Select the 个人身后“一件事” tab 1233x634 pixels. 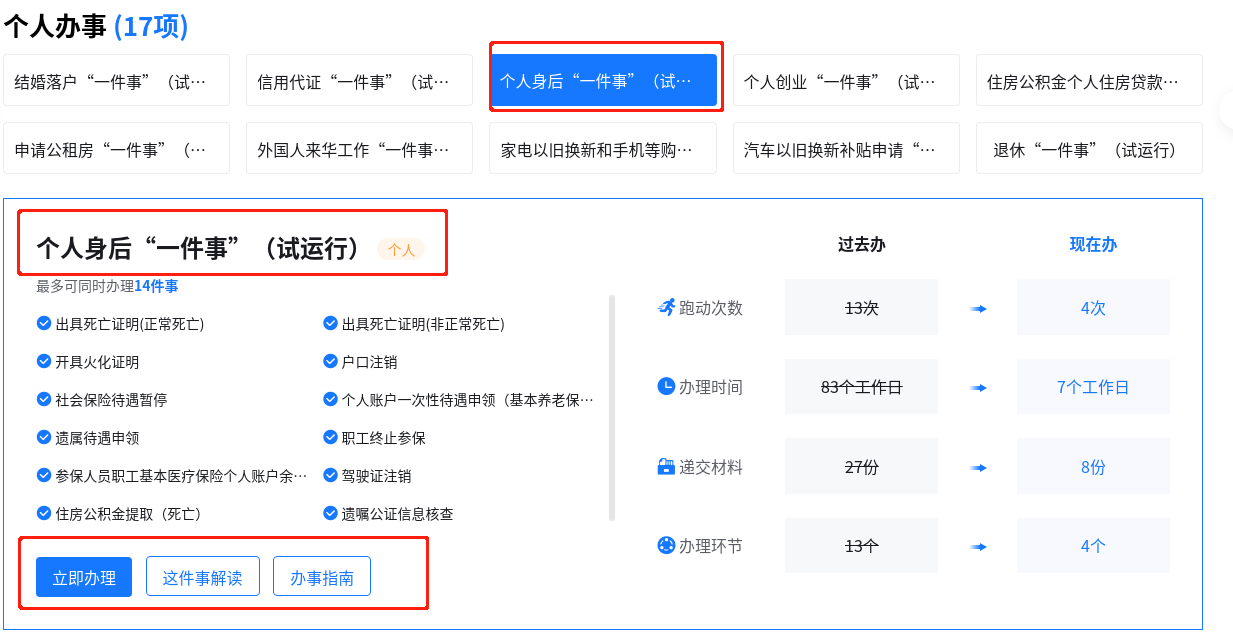(x=603, y=81)
